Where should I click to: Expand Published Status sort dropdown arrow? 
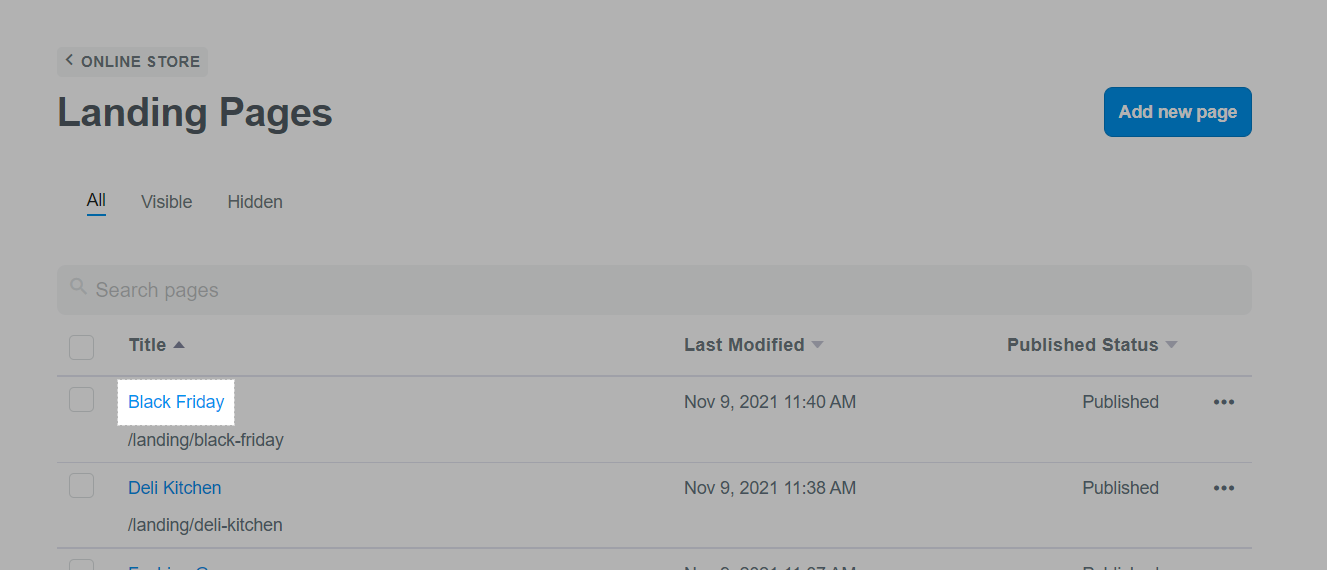pos(1171,345)
